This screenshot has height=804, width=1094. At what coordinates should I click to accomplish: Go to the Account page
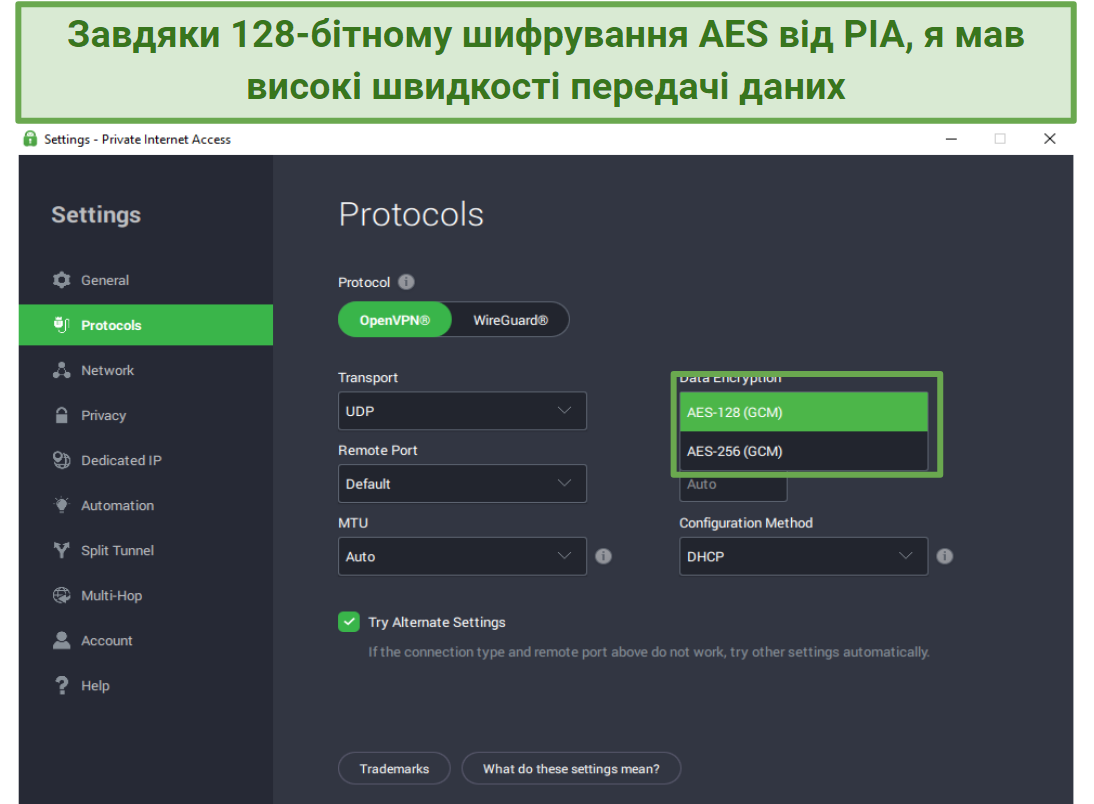coord(146,640)
